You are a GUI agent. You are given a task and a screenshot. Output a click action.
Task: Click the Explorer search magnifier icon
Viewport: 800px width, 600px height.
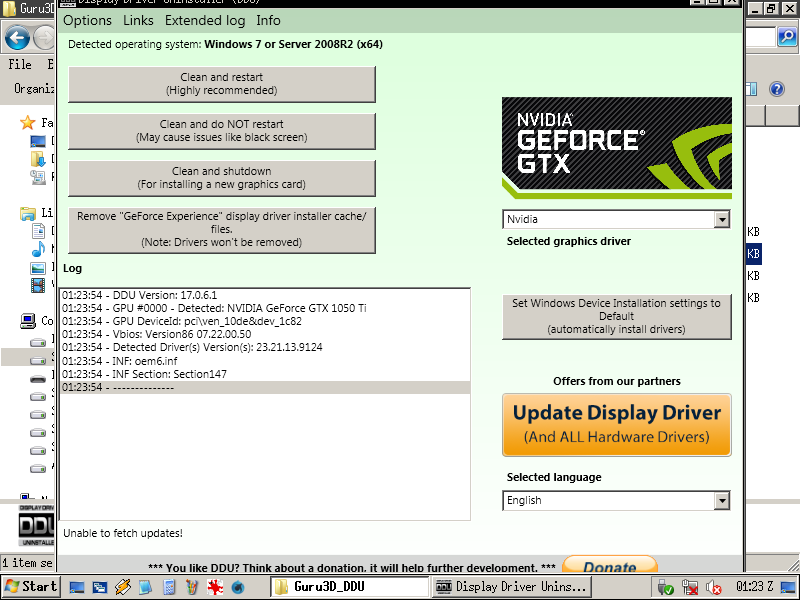(x=787, y=37)
